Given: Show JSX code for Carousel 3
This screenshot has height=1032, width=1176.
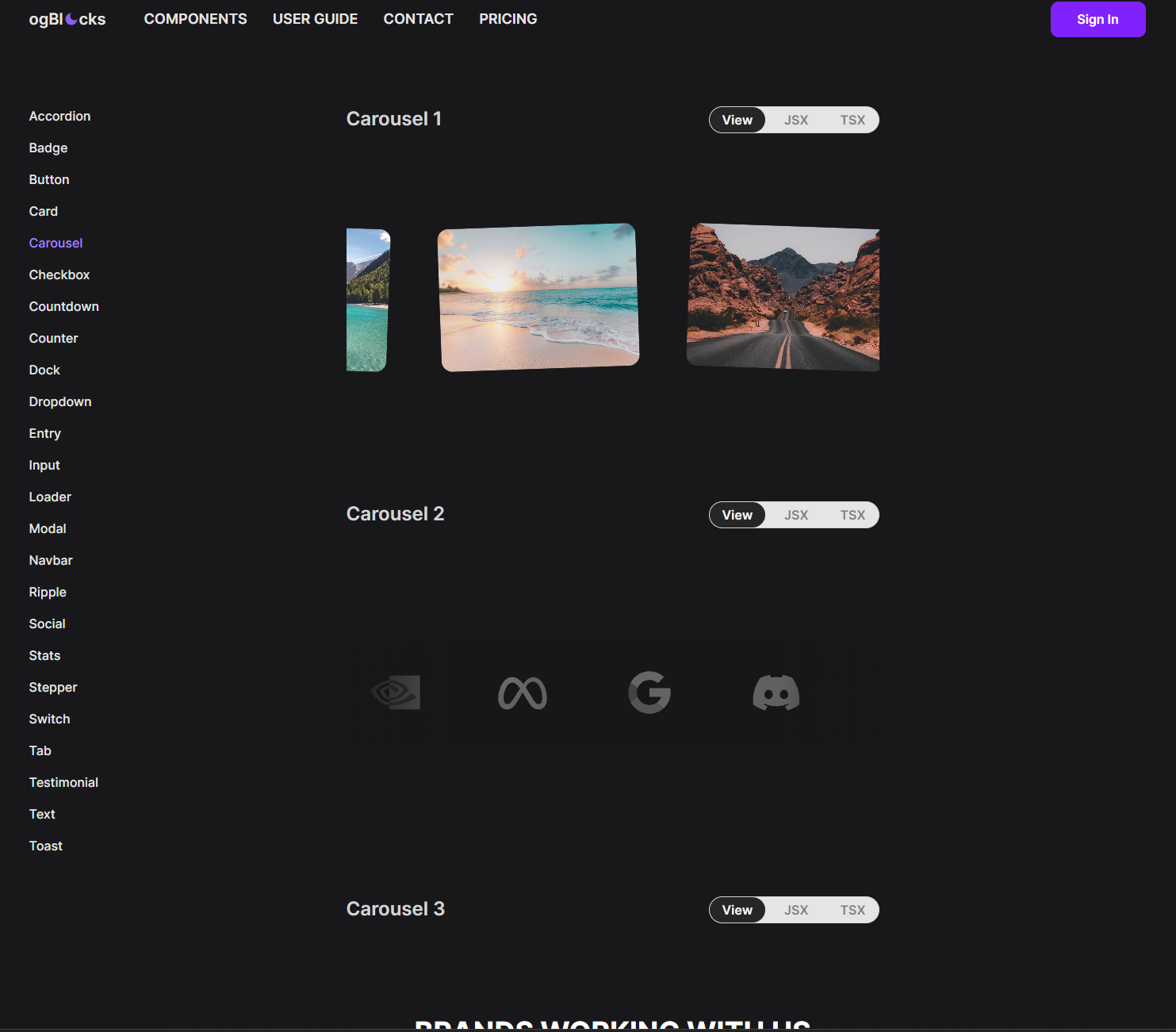Looking at the screenshot, I should point(796,910).
